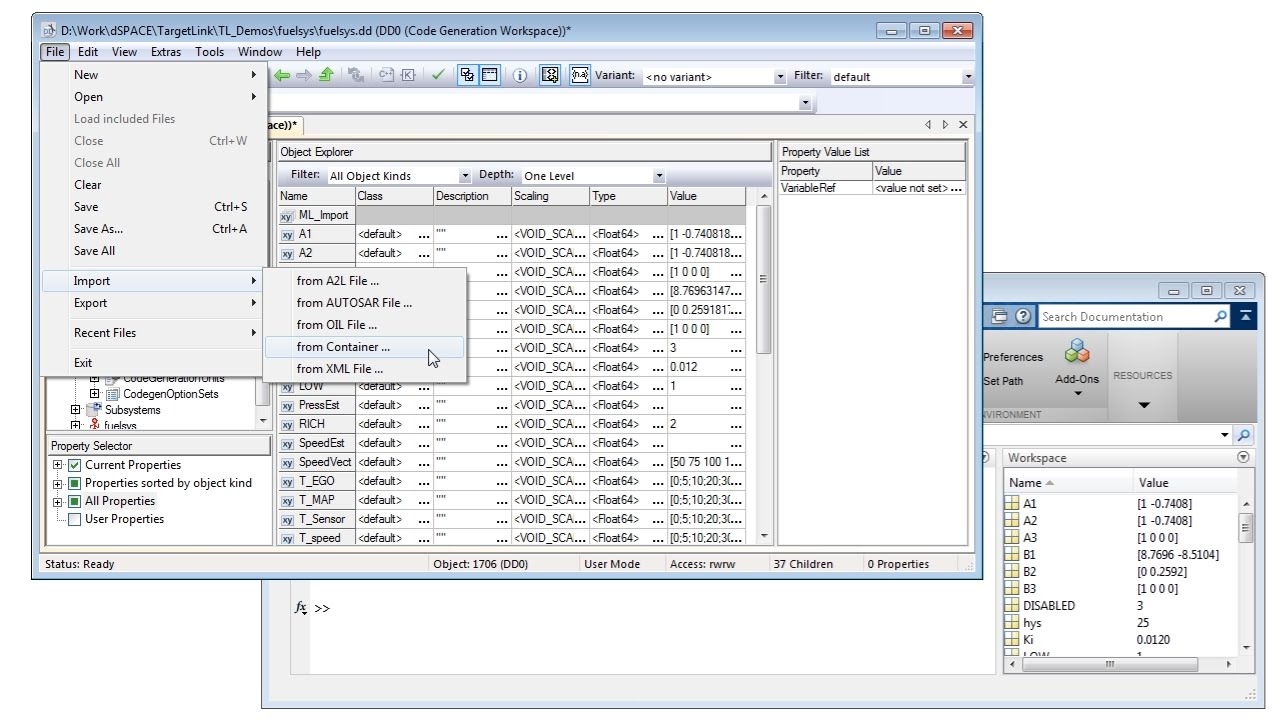Click the forward navigation arrow in toolbar
This screenshot has height=720, width=1280.
click(303, 75)
